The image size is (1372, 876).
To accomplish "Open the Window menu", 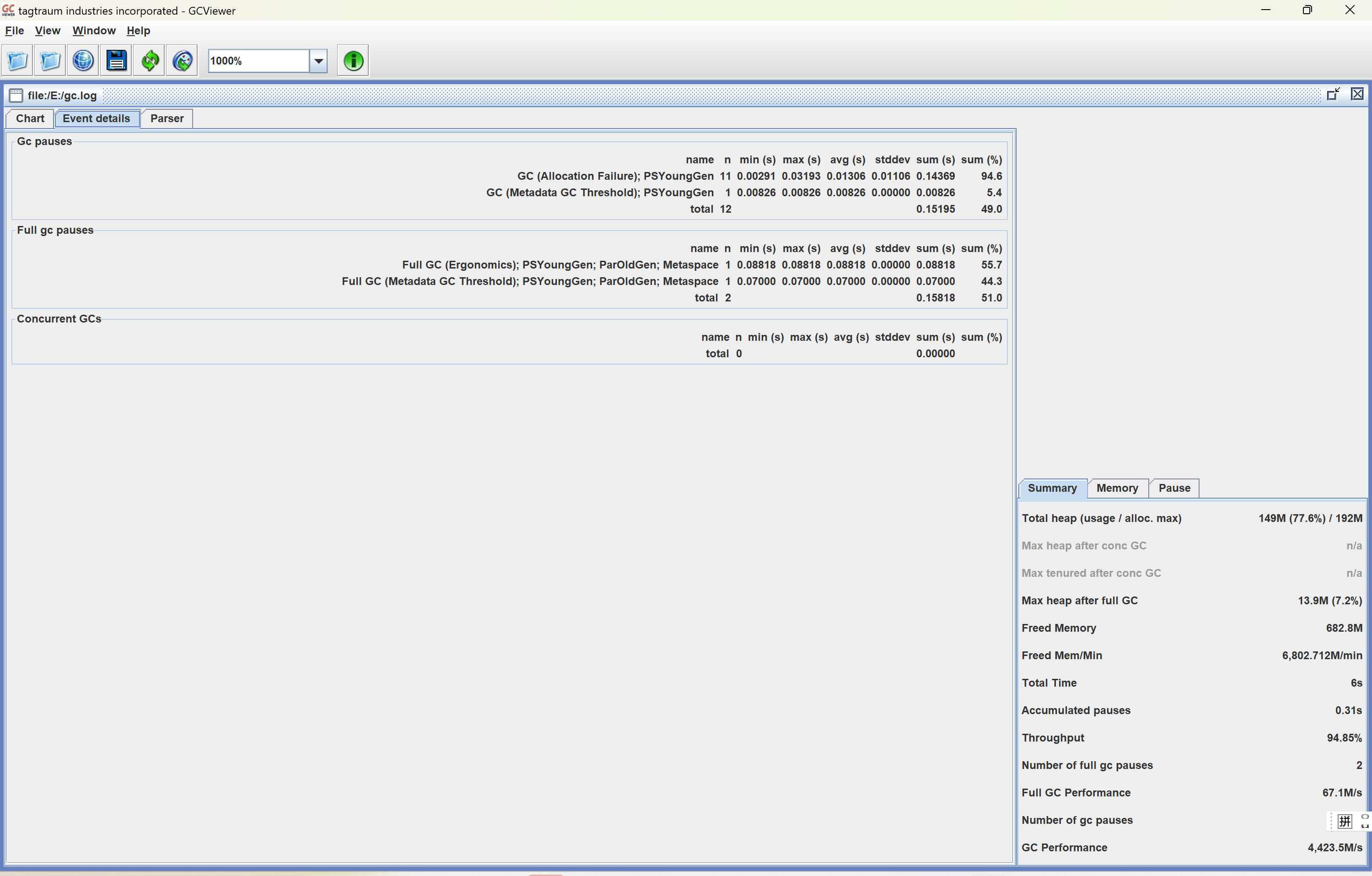I will point(93,31).
